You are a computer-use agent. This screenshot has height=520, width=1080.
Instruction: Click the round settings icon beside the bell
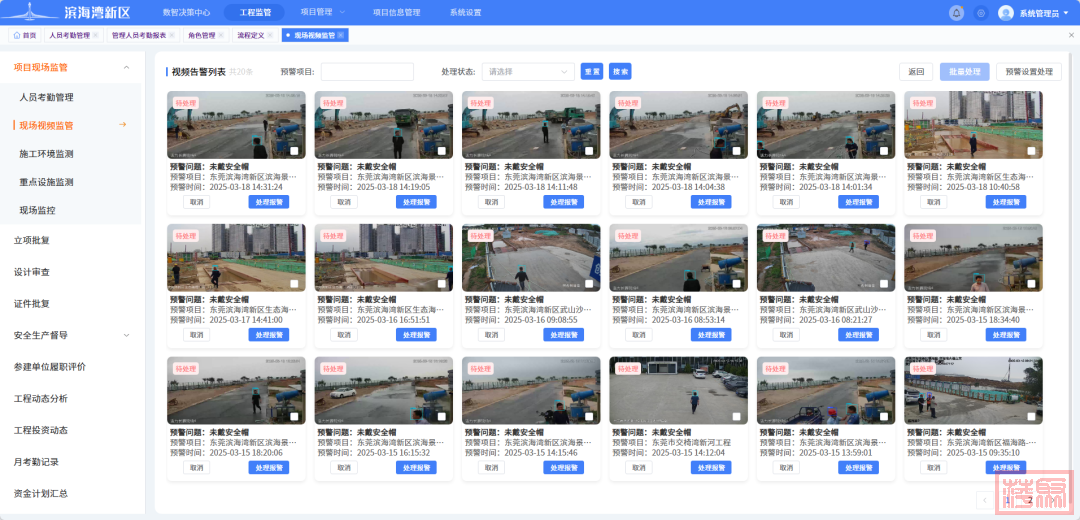[980, 13]
